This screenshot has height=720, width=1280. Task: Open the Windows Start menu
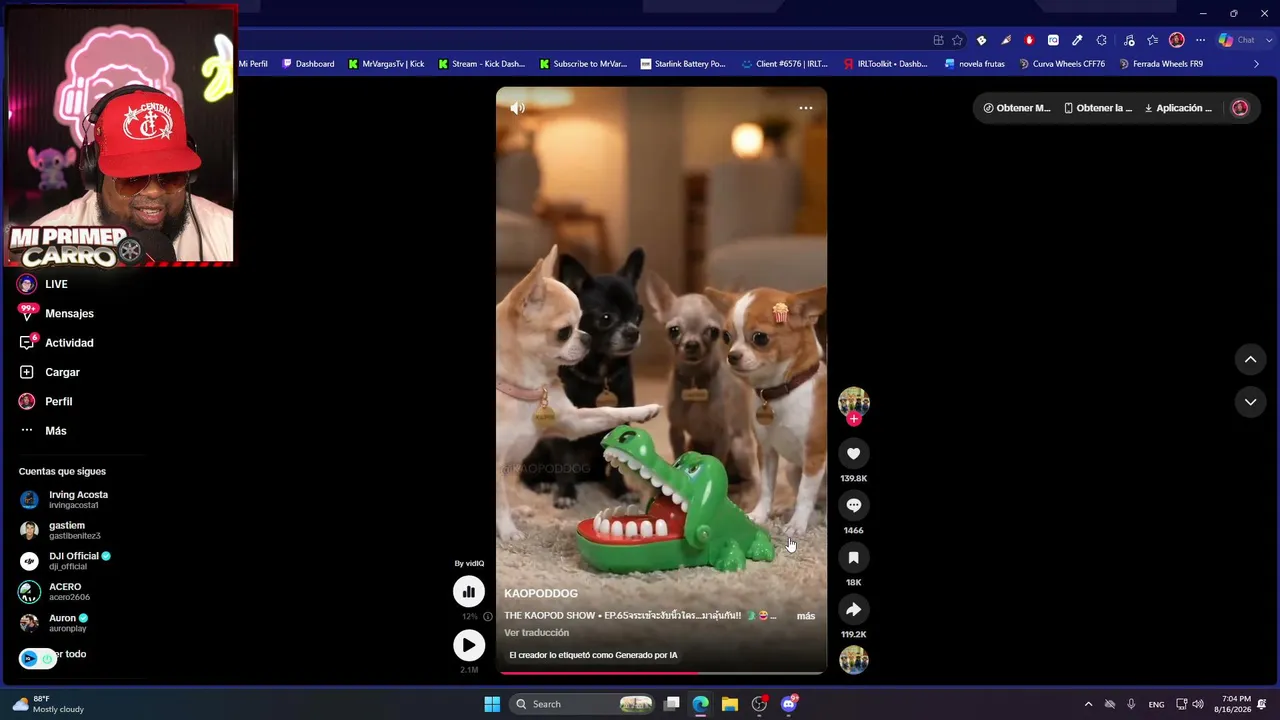pos(492,704)
